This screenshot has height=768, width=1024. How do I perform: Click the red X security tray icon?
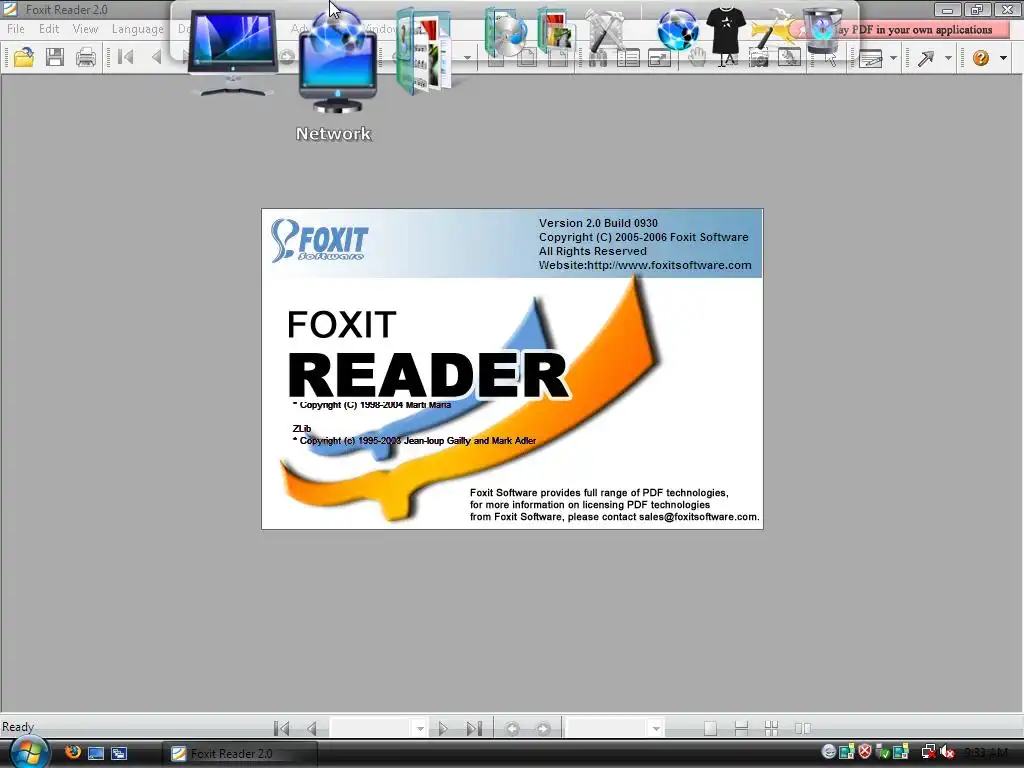pos(865,752)
